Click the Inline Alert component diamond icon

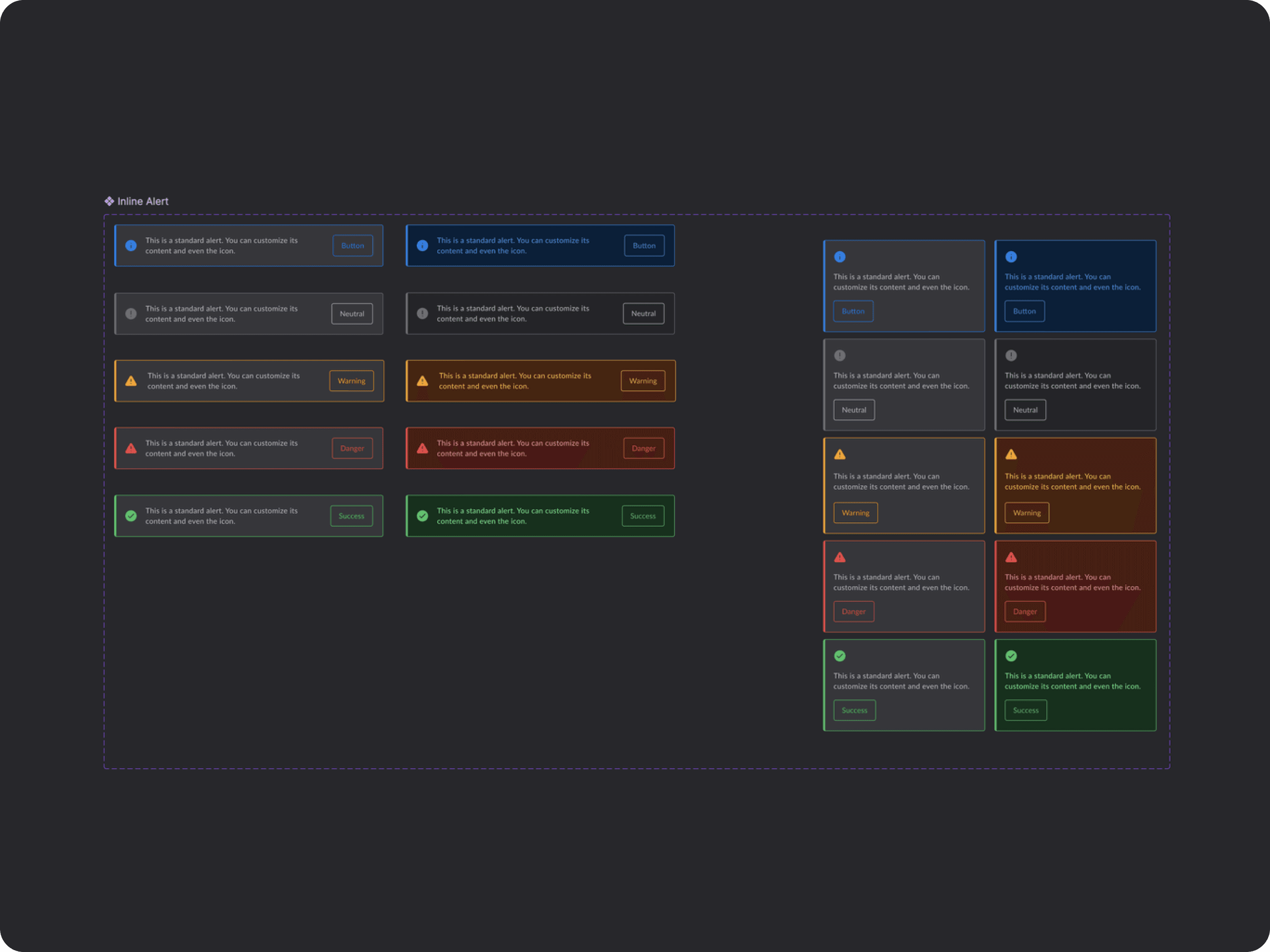[x=109, y=201]
